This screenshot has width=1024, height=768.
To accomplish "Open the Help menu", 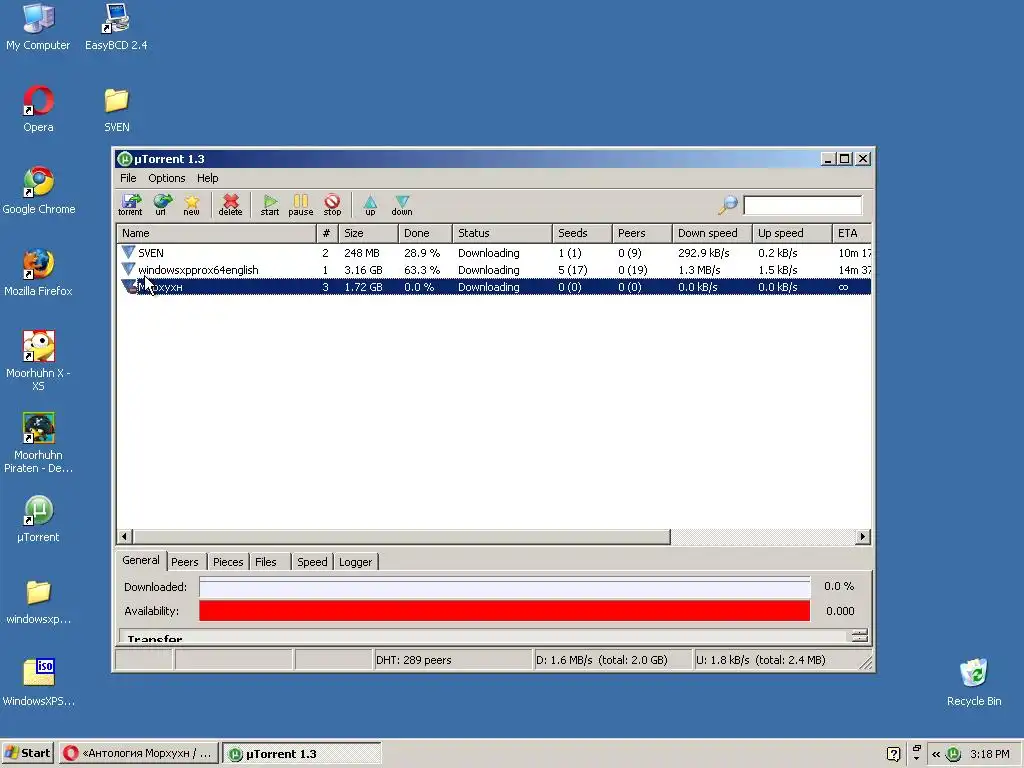I will tap(208, 178).
